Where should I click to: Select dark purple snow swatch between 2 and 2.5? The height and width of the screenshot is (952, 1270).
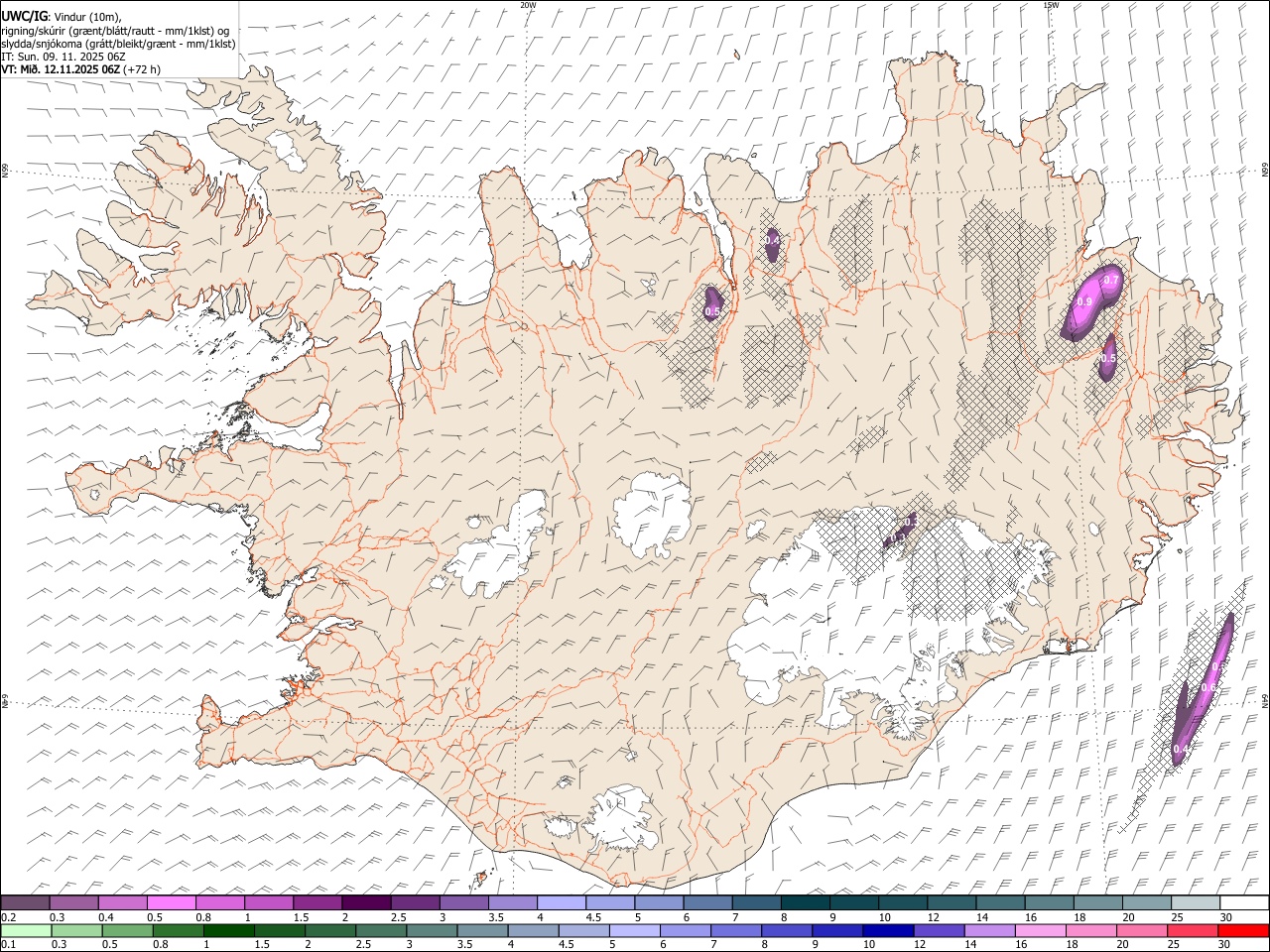pyautogui.click(x=366, y=903)
